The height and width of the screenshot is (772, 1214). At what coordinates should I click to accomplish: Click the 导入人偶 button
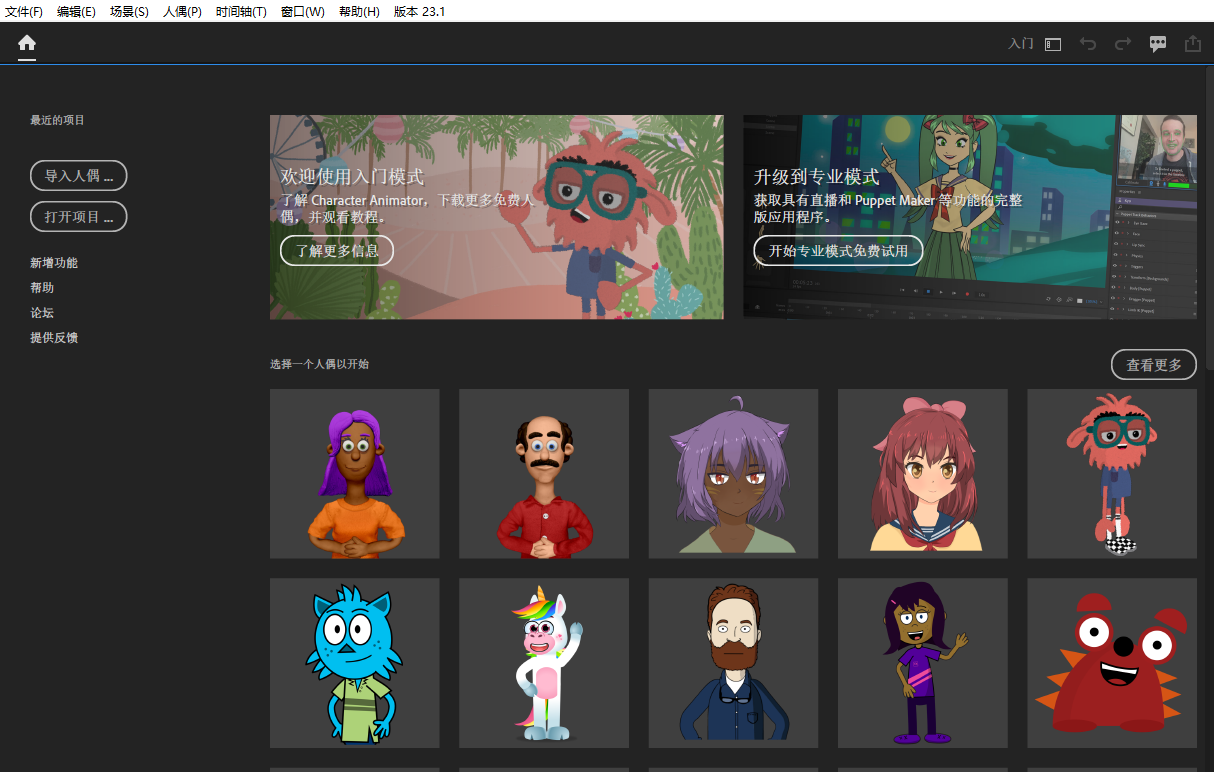[x=79, y=176]
